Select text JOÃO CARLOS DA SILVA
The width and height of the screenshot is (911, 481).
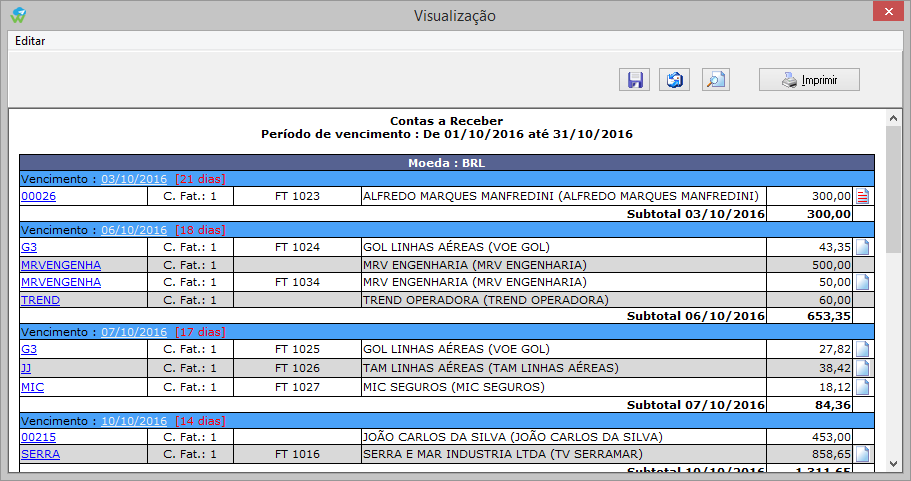coord(435,437)
